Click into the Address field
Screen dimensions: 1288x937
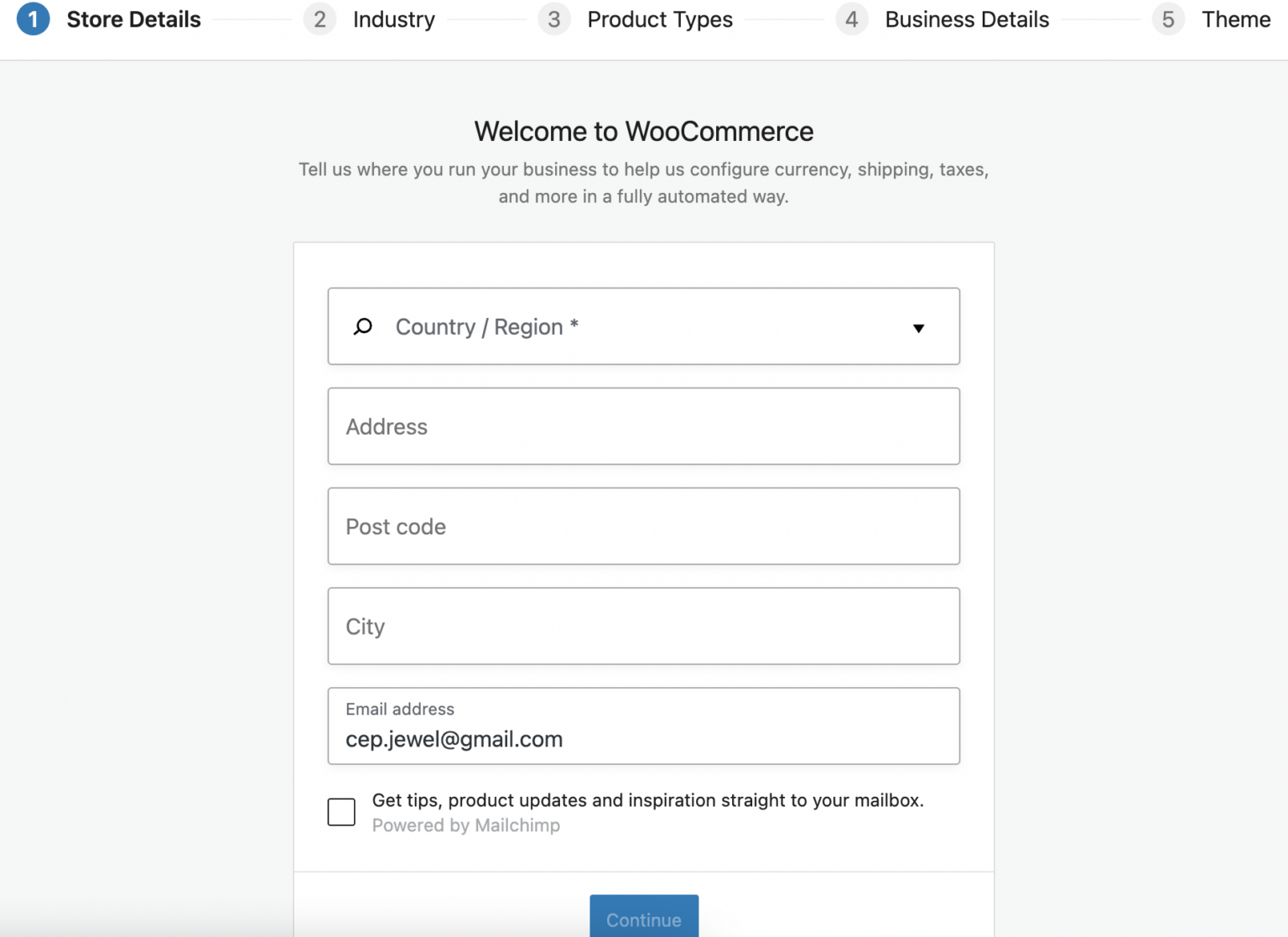pos(643,426)
